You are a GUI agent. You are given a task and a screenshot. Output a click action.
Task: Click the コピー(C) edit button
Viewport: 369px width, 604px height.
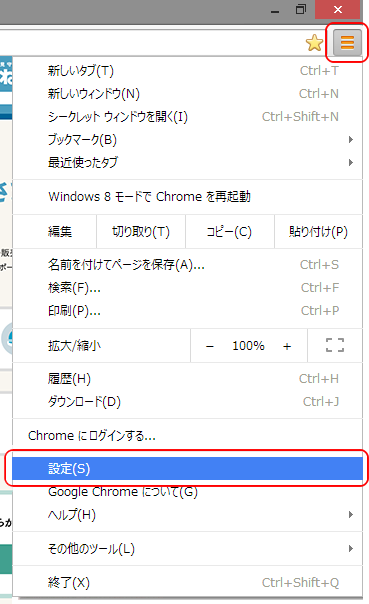(230, 232)
